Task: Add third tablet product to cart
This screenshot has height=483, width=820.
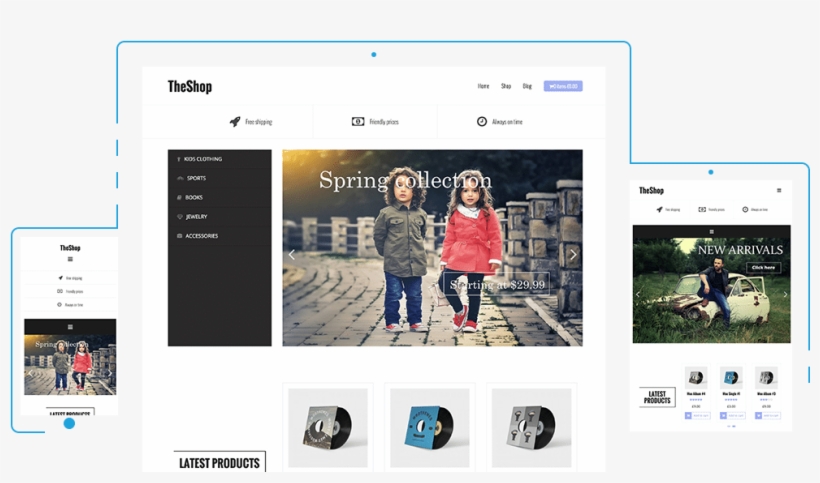Action: click(x=767, y=416)
